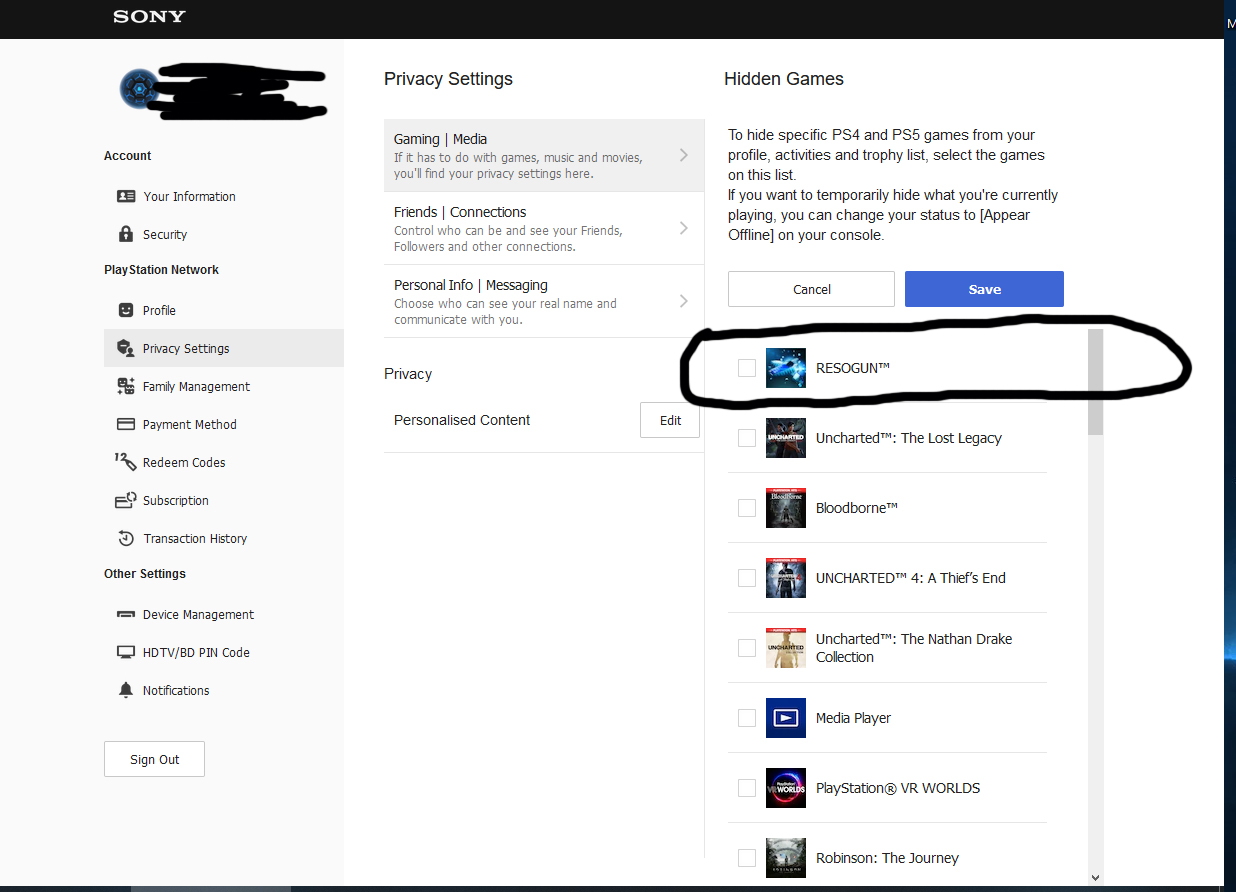This screenshot has height=892, width=1236.
Task: Click the Friends | Connections section title
Action: pos(460,212)
